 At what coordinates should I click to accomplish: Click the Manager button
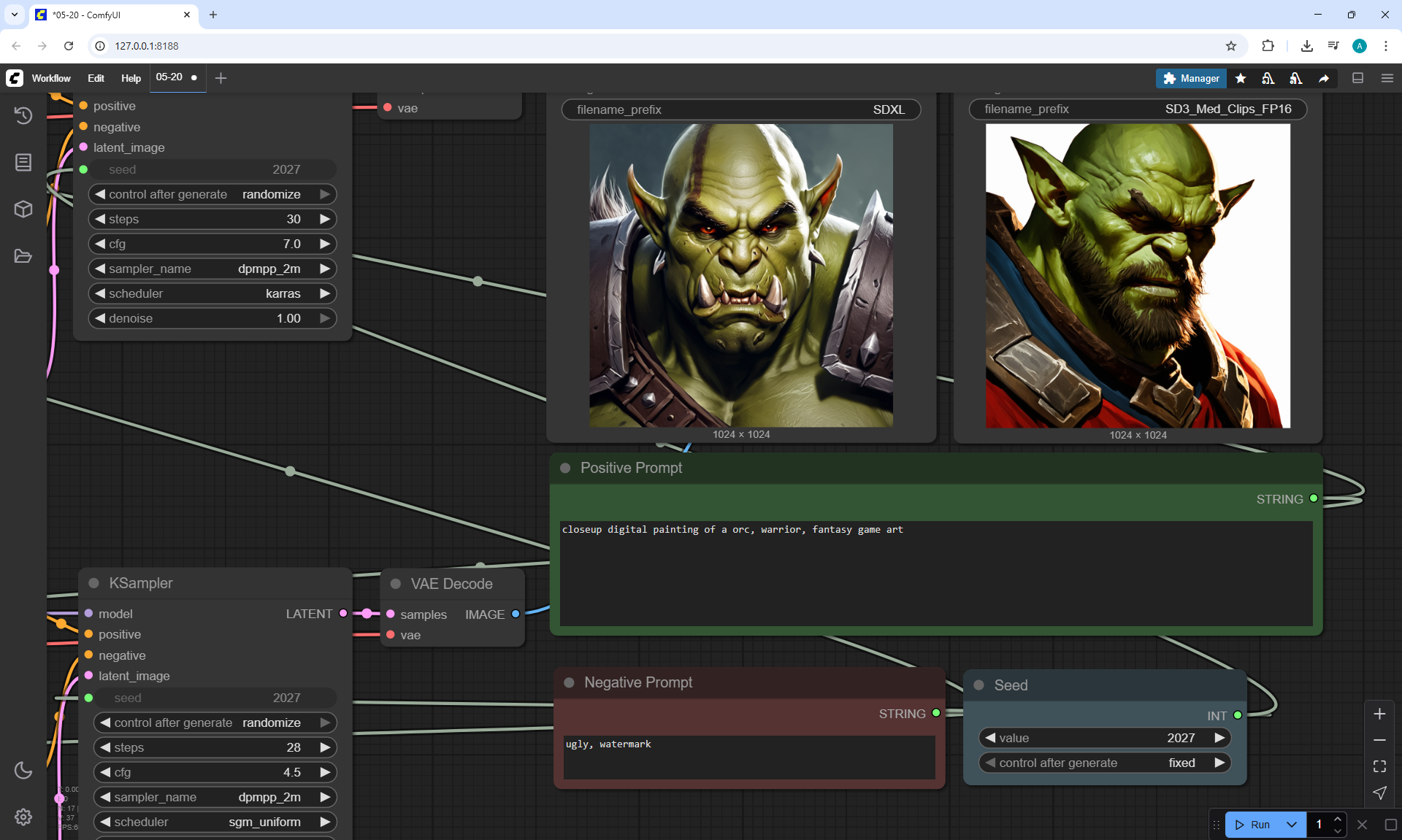(x=1191, y=78)
